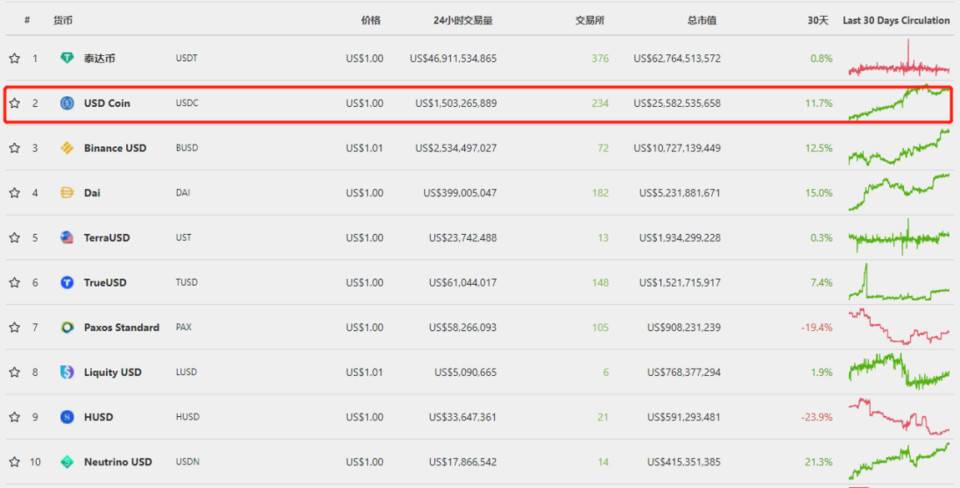Open Paxos Standard circulation sparkline

899,326
